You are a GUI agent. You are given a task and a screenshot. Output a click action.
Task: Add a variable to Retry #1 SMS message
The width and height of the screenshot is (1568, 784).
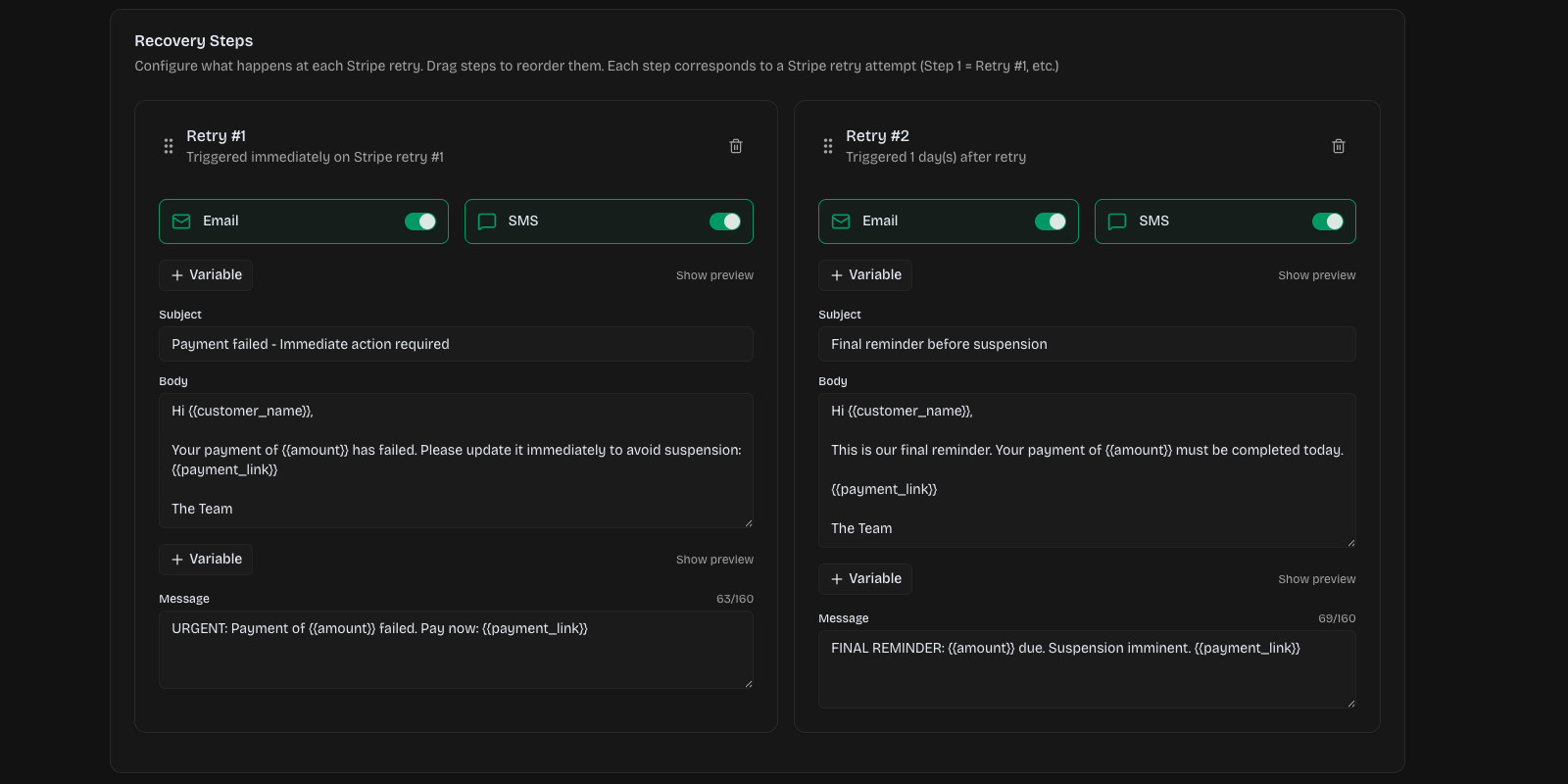(x=206, y=560)
